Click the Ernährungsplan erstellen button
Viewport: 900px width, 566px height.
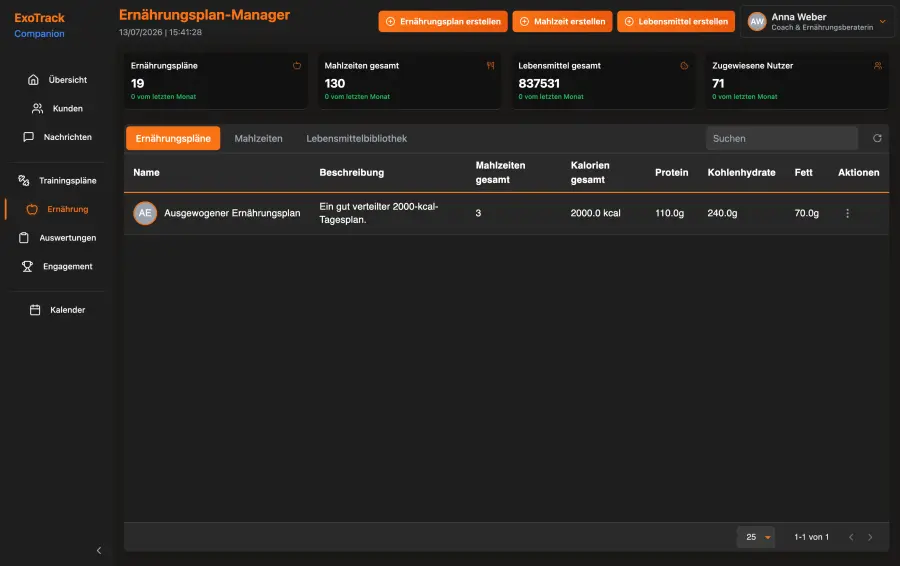[x=443, y=22]
